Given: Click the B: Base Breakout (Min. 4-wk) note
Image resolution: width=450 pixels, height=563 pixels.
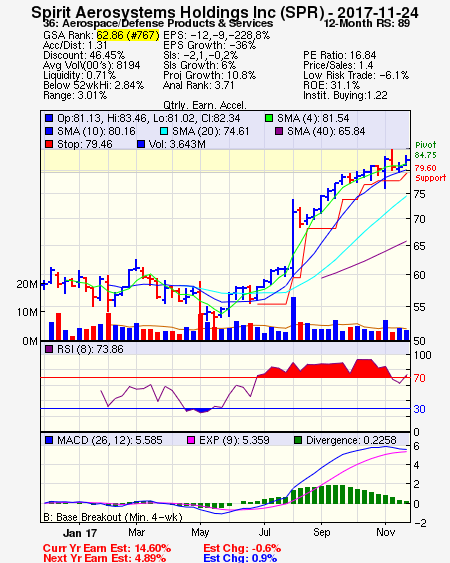Looking at the screenshot, I should 113,517.
